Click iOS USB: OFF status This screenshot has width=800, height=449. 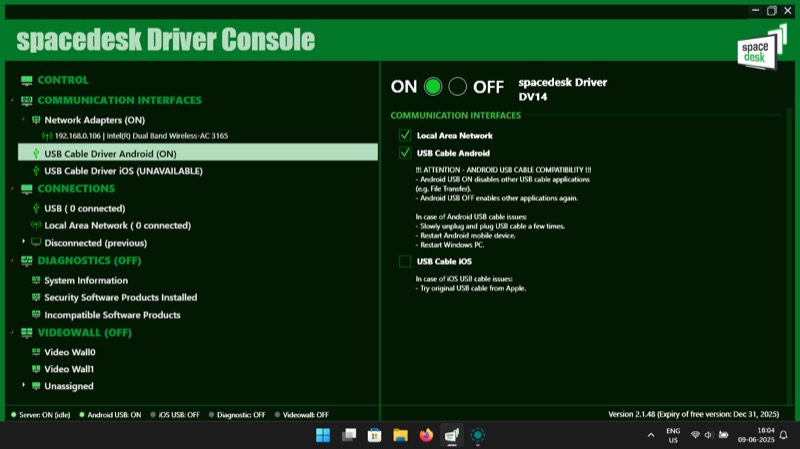click(175, 415)
